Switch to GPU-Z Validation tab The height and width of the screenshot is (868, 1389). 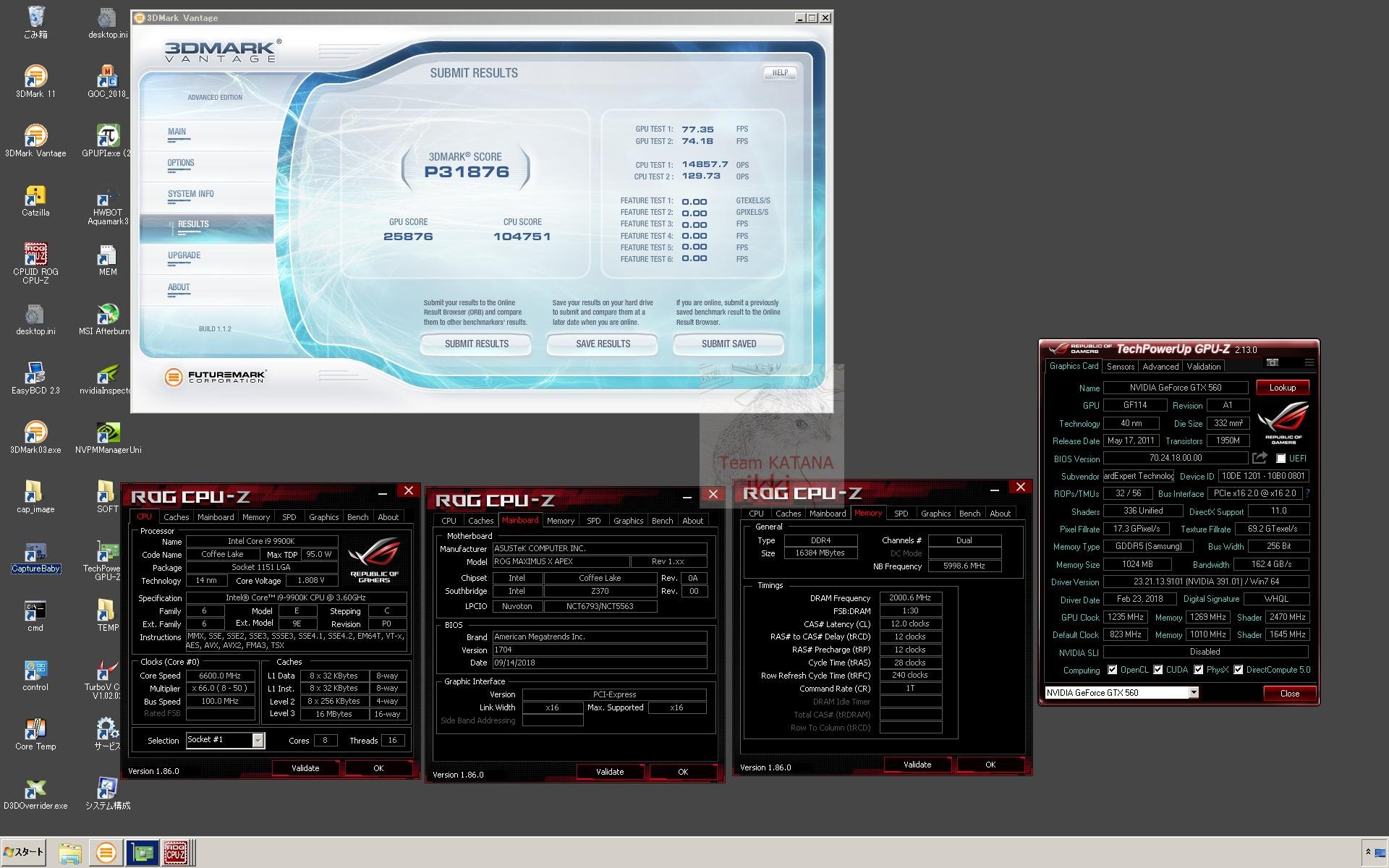[x=1203, y=367]
